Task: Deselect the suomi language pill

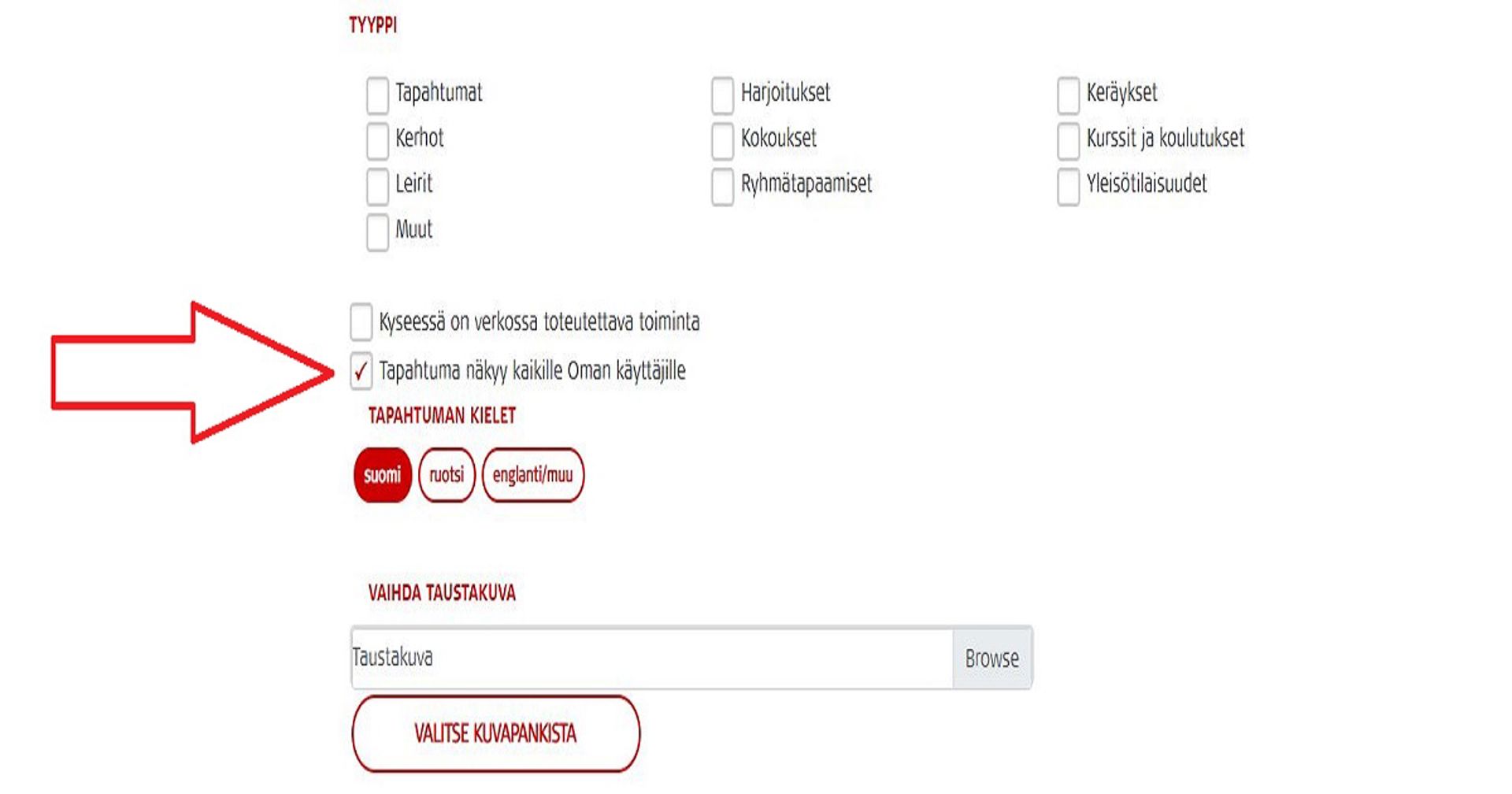Action: coord(383,475)
